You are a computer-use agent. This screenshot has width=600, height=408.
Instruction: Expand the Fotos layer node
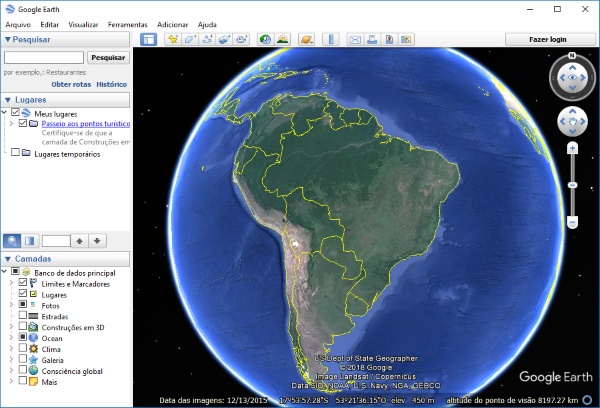11,305
